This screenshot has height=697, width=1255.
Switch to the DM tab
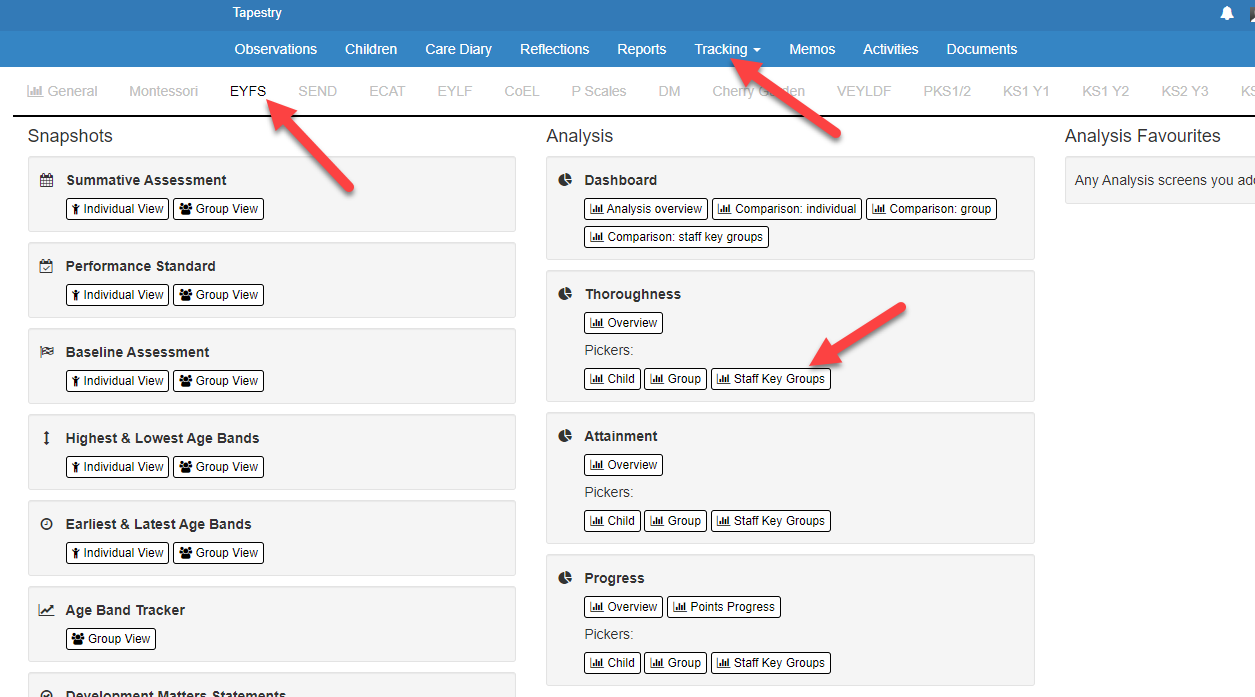tap(669, 91)
